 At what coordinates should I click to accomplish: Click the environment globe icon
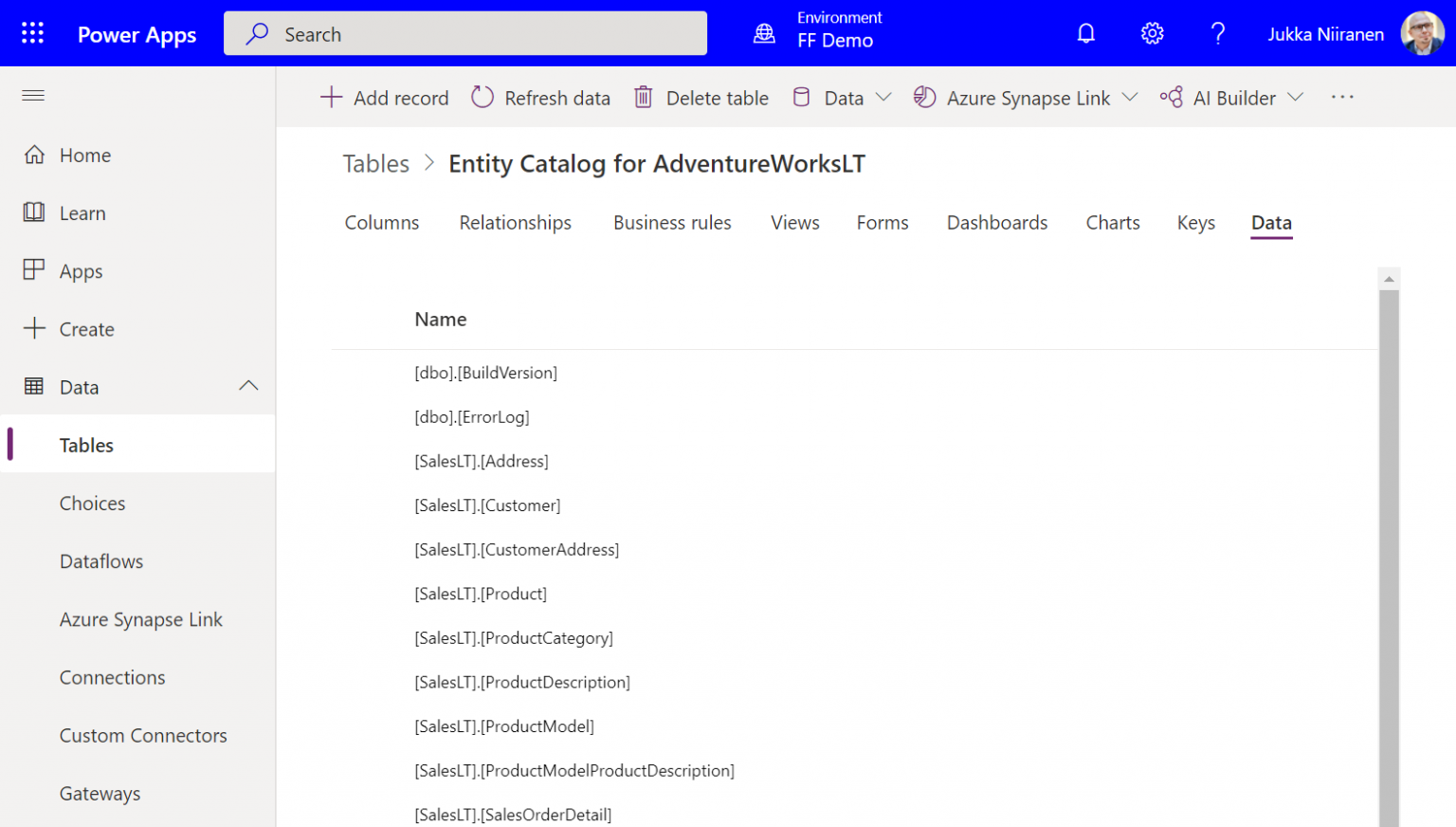tap(764, 34)
